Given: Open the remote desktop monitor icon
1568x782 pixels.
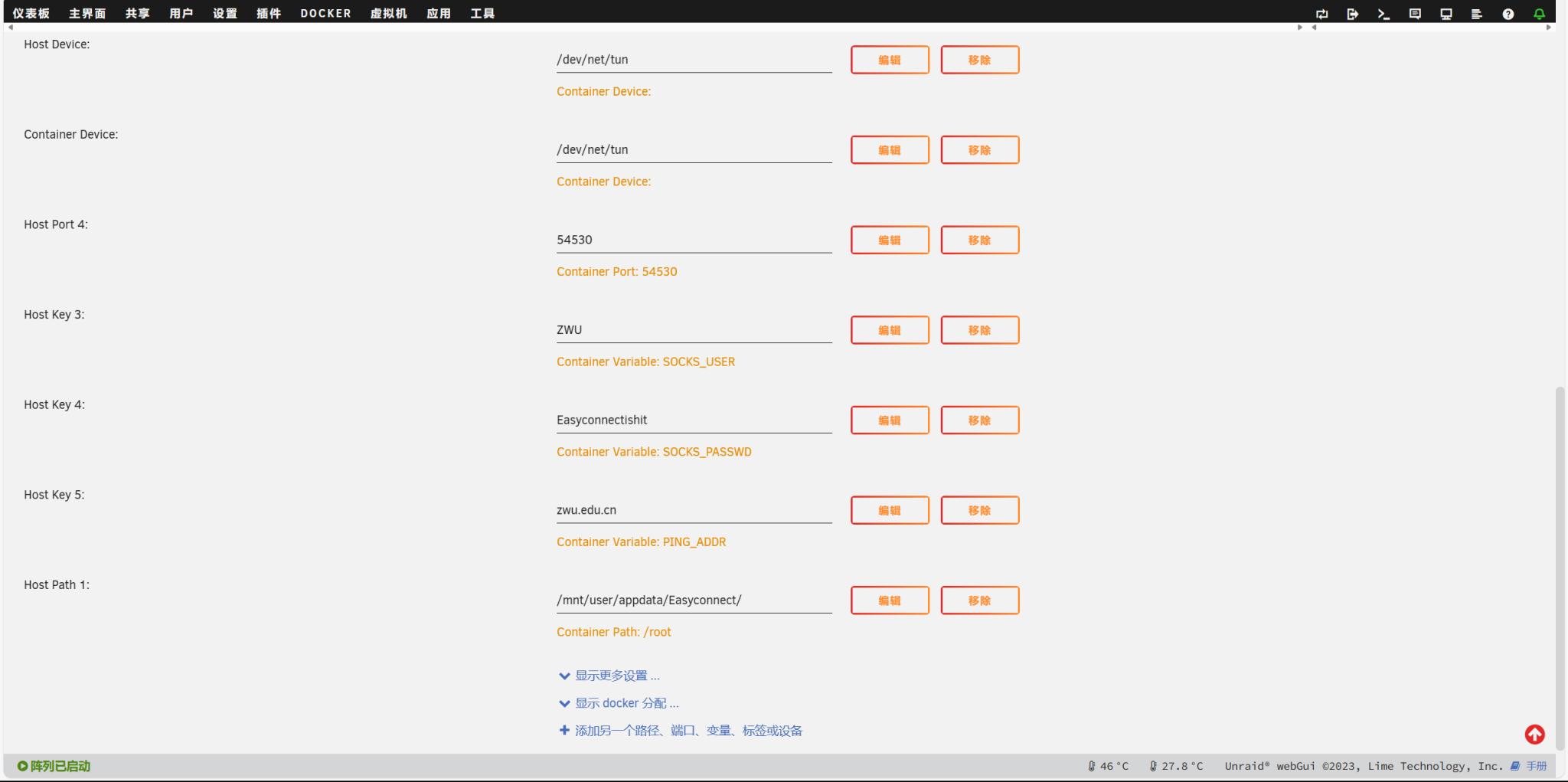Looking at the screenshot, I should [1445, 13].
